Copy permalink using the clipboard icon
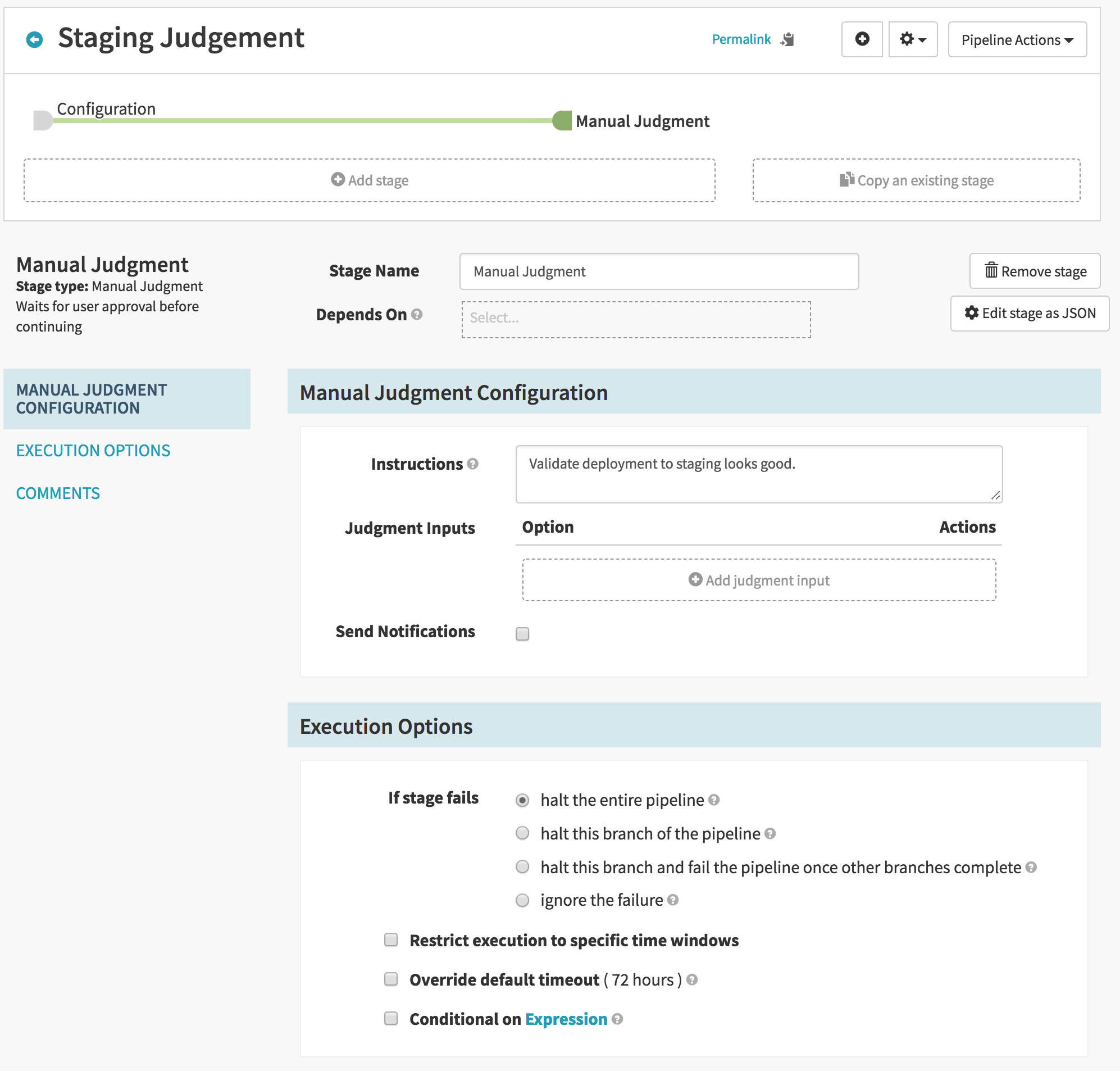 (x=788, y=39)
